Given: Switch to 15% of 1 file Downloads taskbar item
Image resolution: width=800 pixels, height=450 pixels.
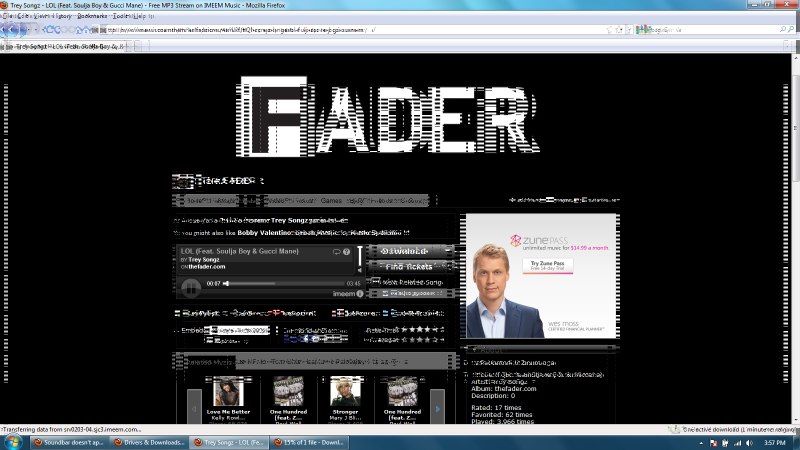Looking at the screenshot, I should coord(309,442).
